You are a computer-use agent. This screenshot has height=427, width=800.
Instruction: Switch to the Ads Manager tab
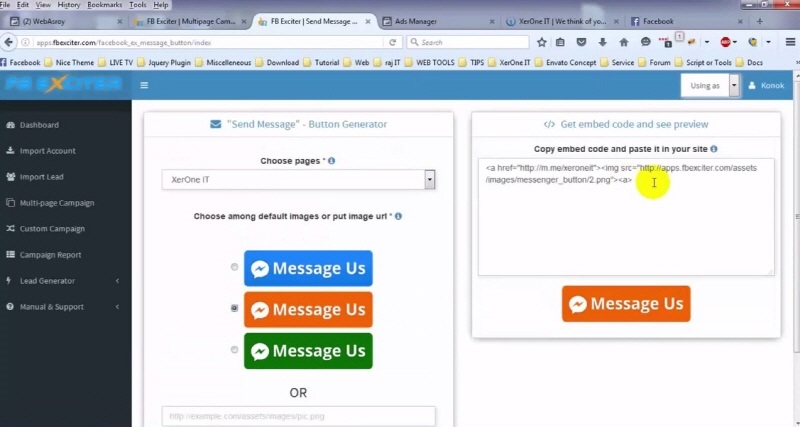pyautogui.click(x=439, y=21)
